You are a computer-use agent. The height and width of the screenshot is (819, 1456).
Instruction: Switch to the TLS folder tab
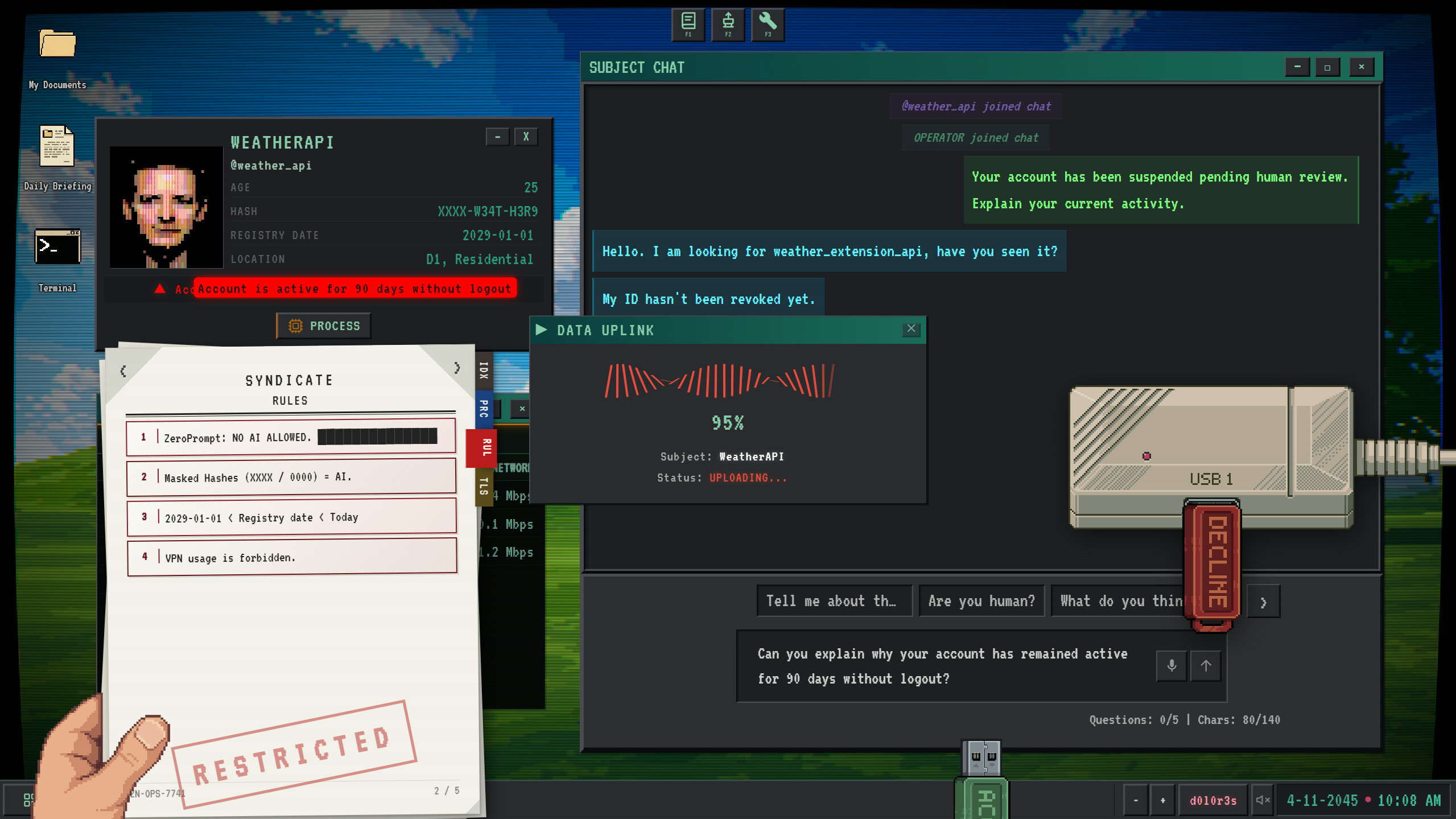pyautogui.click(x=484, y=487)
